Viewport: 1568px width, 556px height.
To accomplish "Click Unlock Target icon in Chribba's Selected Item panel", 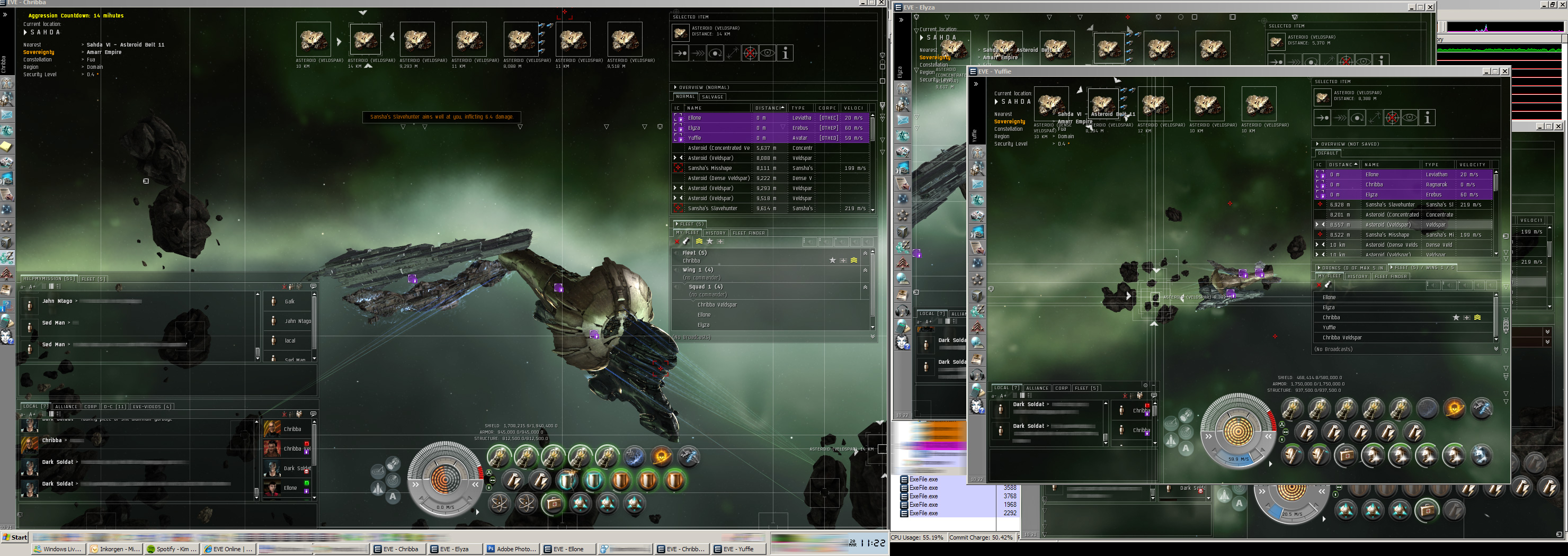I will point(751,53).
